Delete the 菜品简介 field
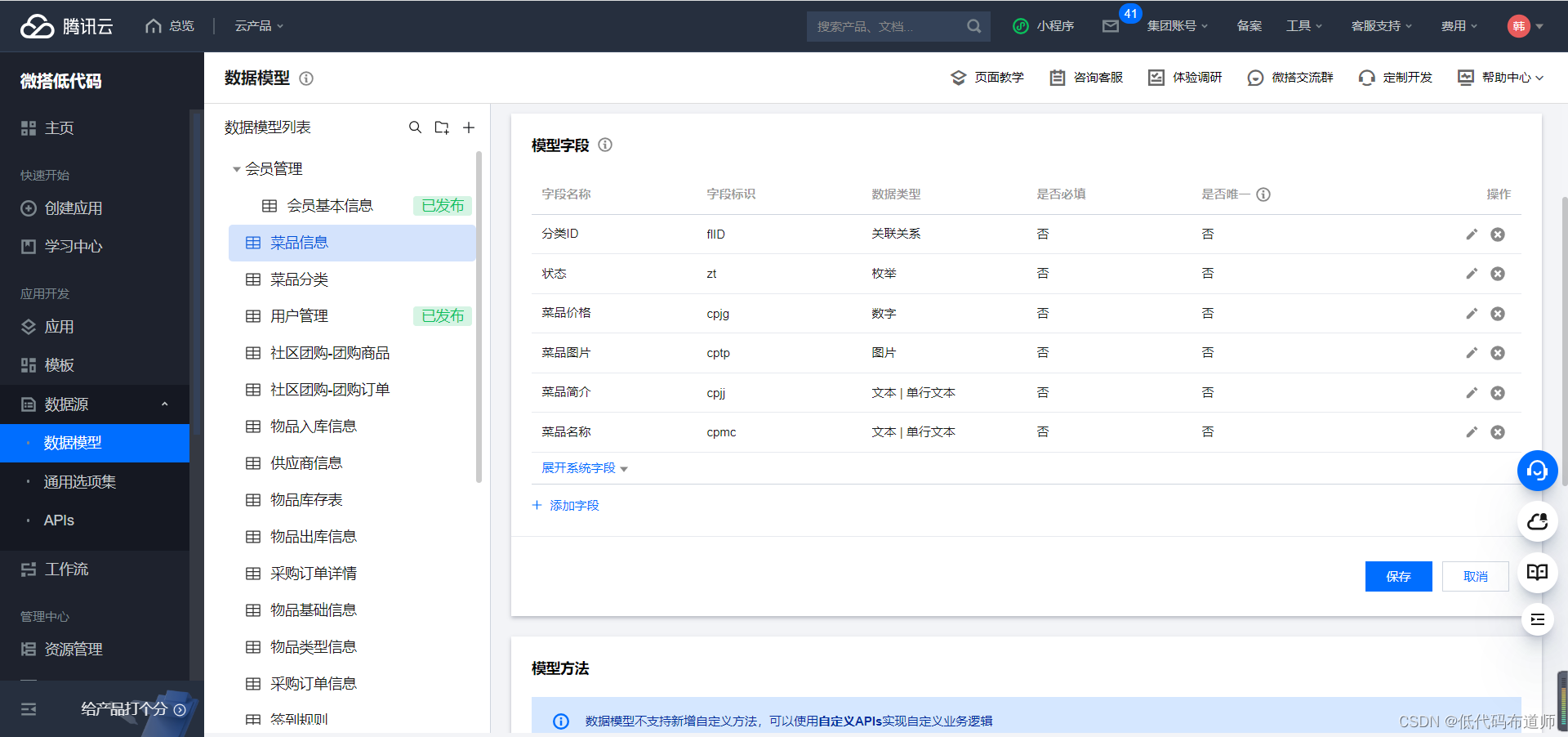 pyautogui.click(x=1498, y=393)
